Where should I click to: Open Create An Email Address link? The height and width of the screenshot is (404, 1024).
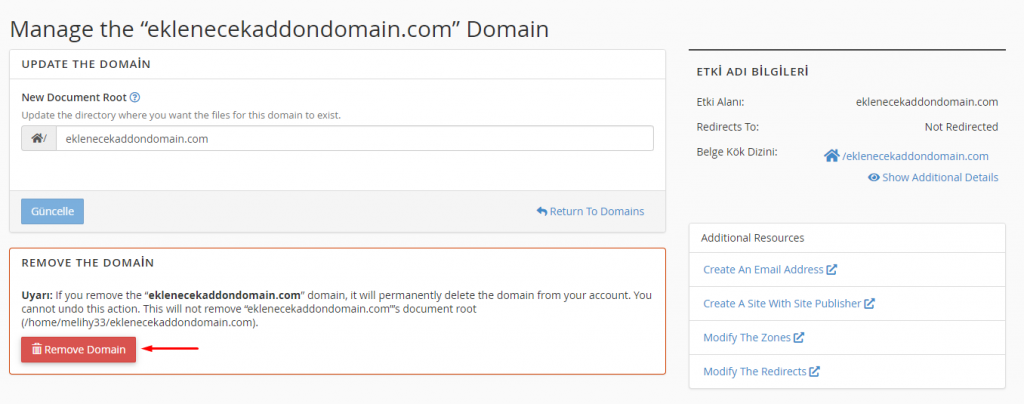[763, 270]
